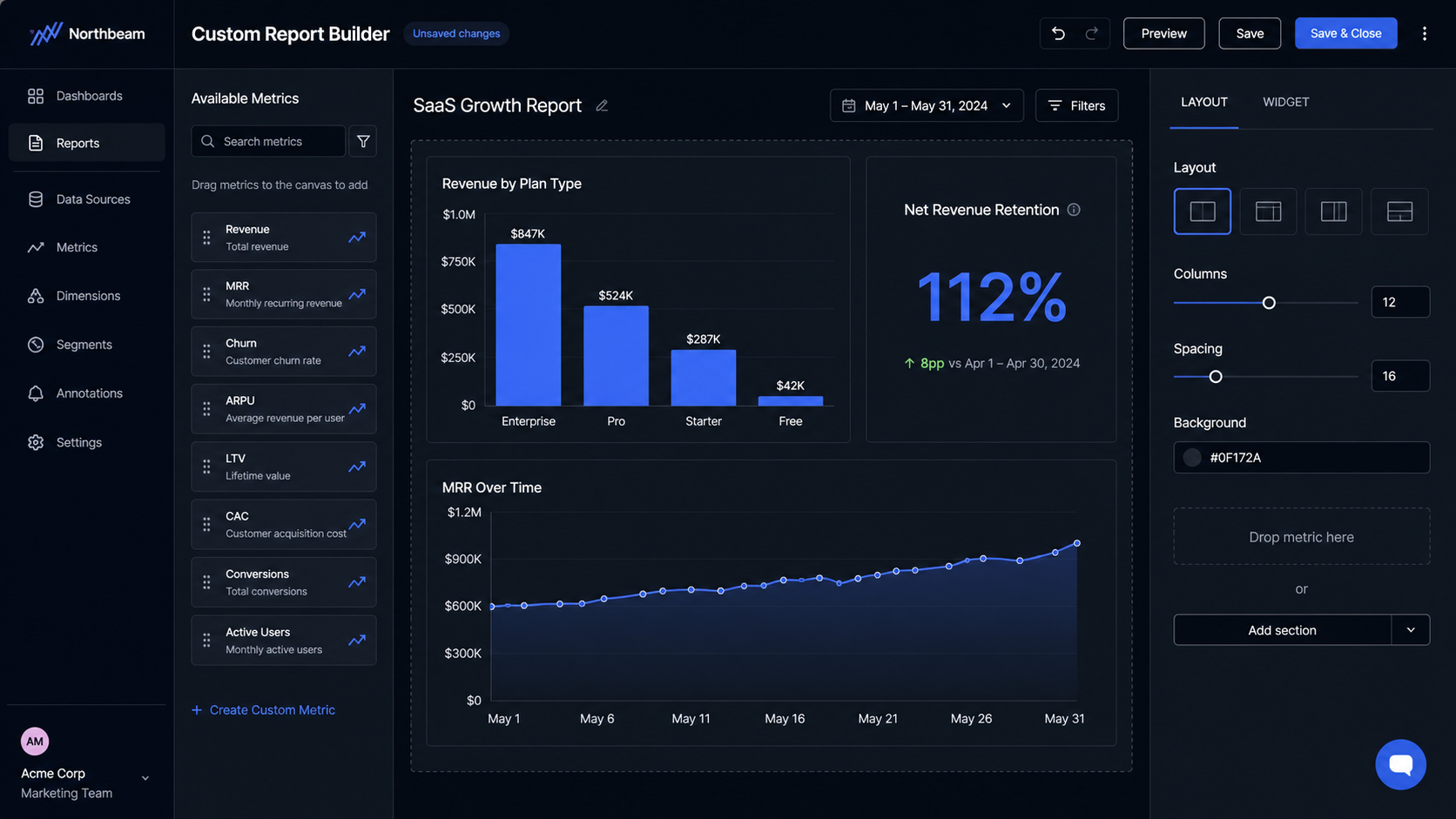Click the Unsaved changes badge
This screenshot has height=819, width=1456.
456,34
